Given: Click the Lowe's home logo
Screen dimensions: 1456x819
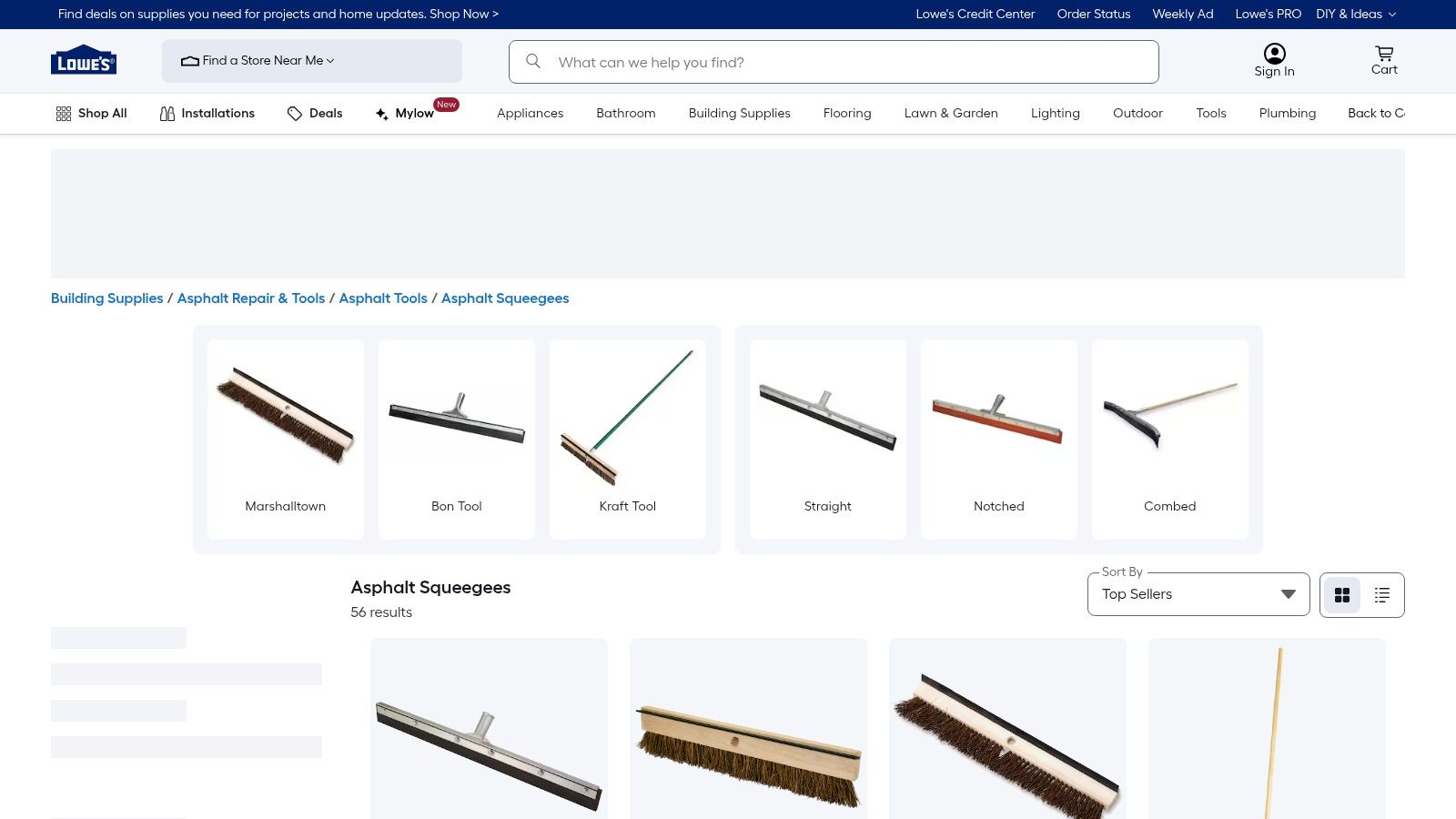Looking at the screenshot, I should point(83,59).
